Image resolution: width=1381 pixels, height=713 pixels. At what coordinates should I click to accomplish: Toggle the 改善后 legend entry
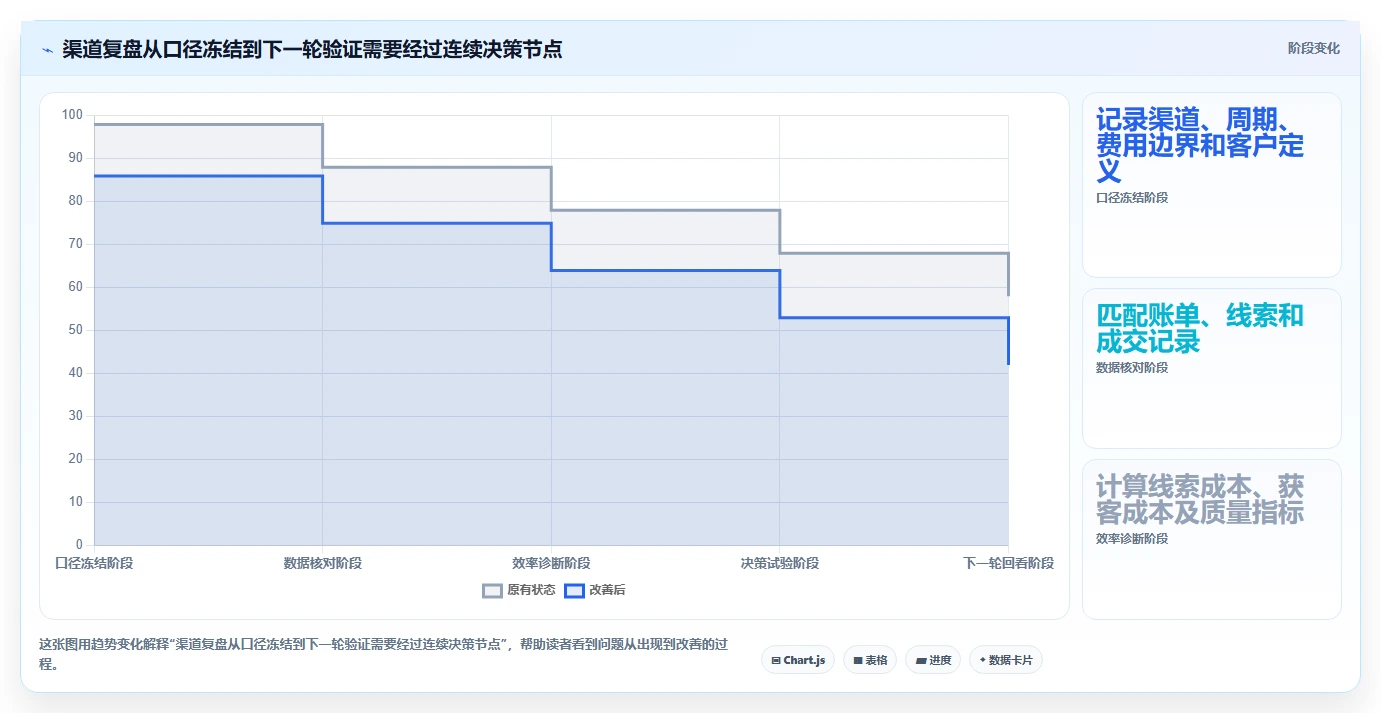coord(595,590)
